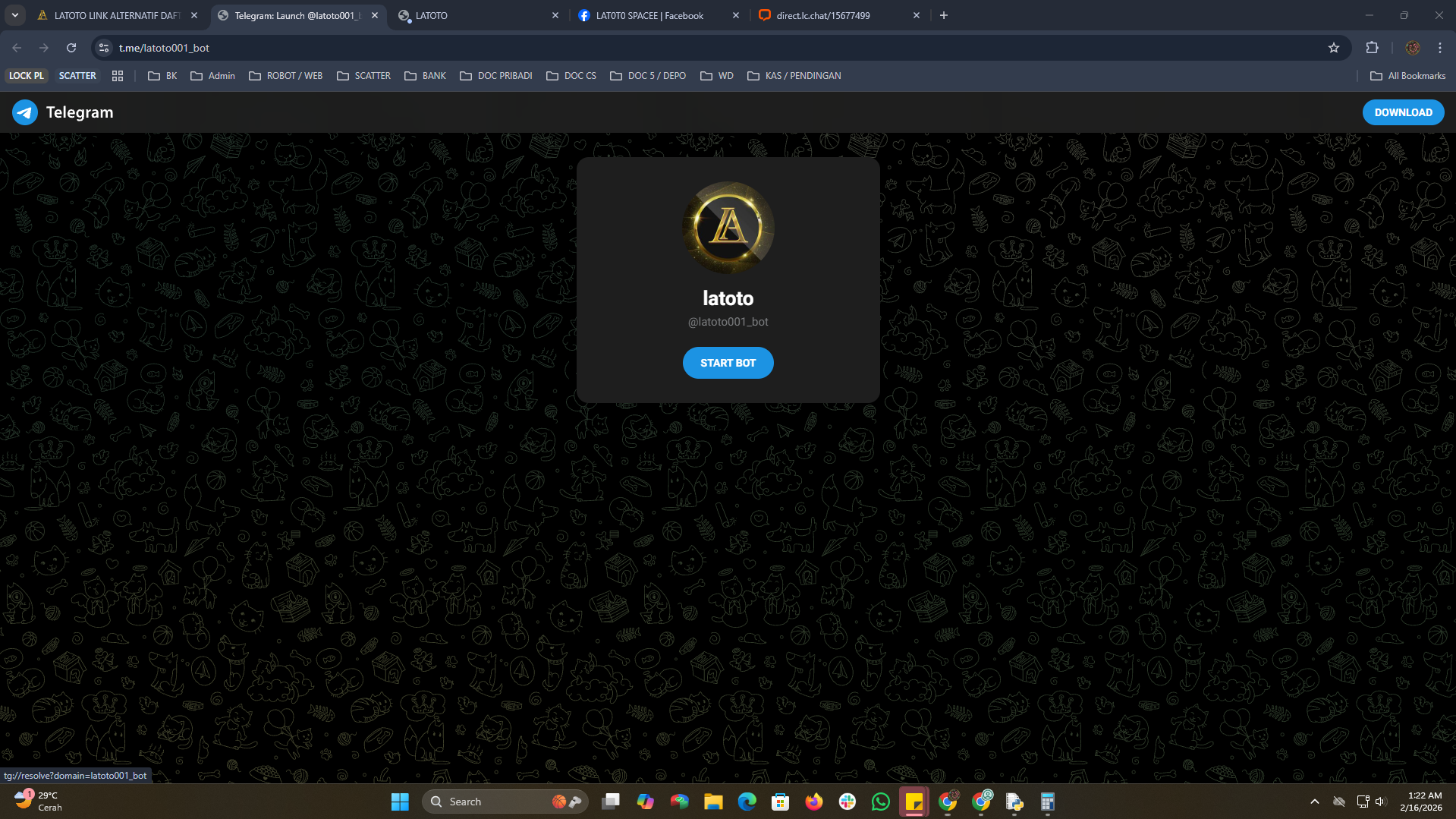Expand the BK bookmark folder
The height and width of the screenshot is (819, 1456).
(162, 76)
